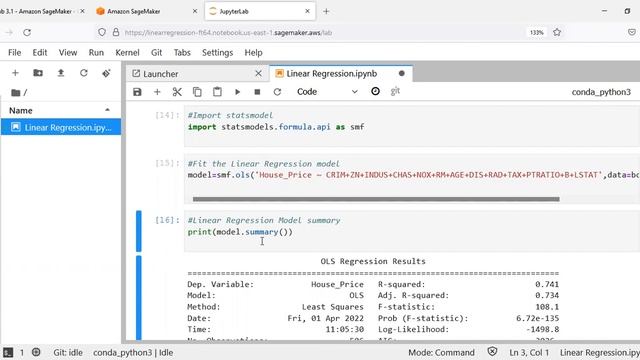Open Linear Regression.ipynb in file list
The width and height of the screenshot is (640, 360).
(x=61, y=127)
